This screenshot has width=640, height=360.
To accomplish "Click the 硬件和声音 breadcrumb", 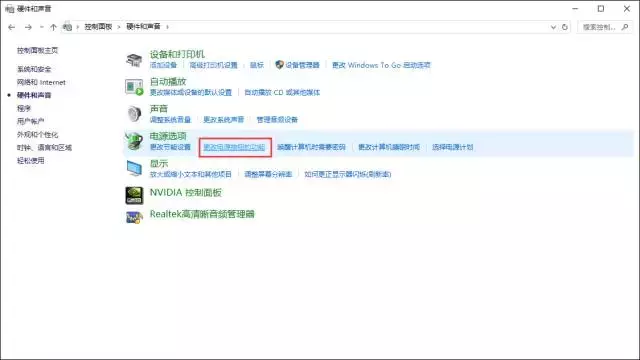I will coord(143,27).
